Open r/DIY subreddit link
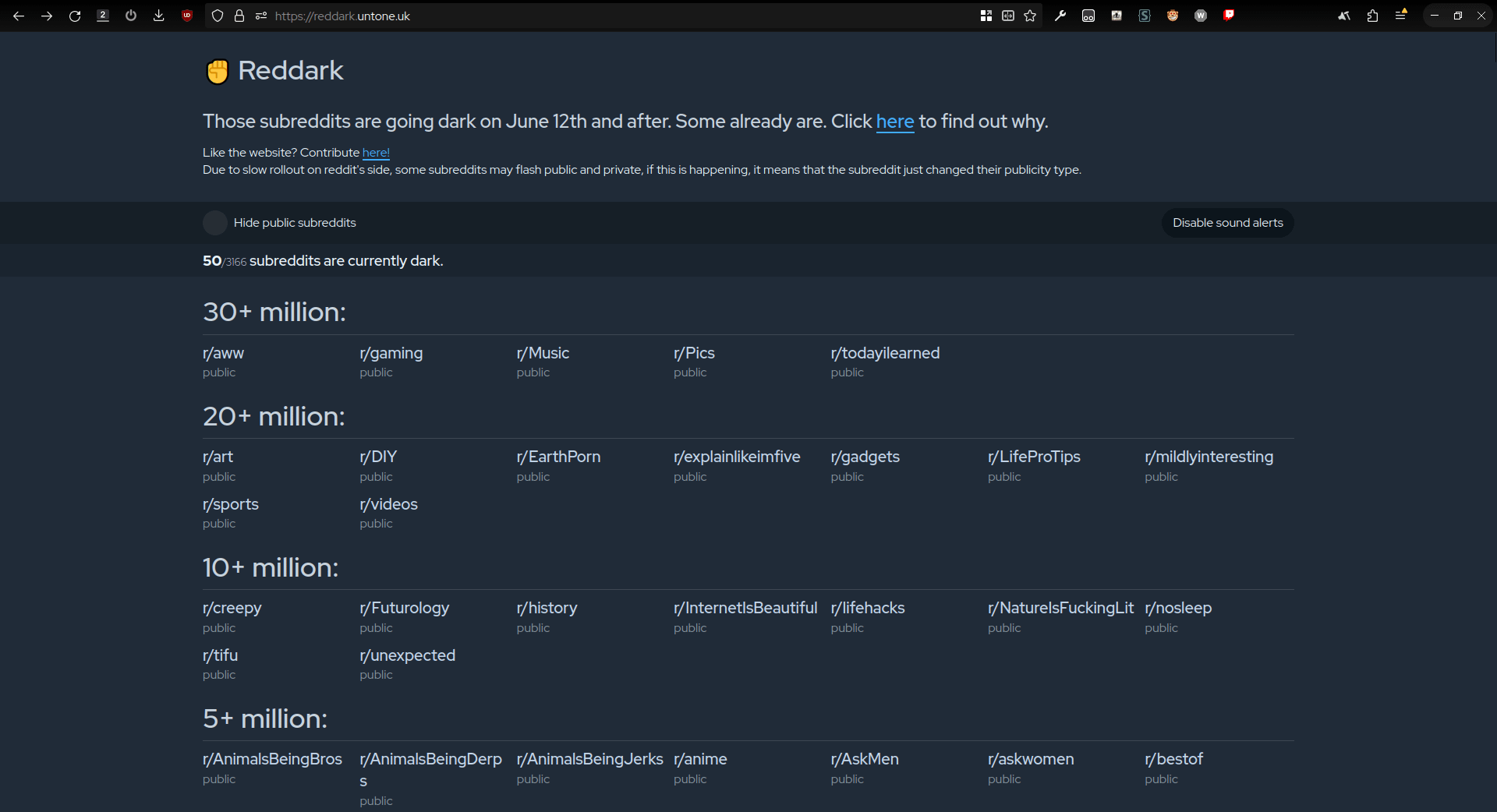Image resolution: width=1497 pixels, height=812 pixels. pos(378,457)
